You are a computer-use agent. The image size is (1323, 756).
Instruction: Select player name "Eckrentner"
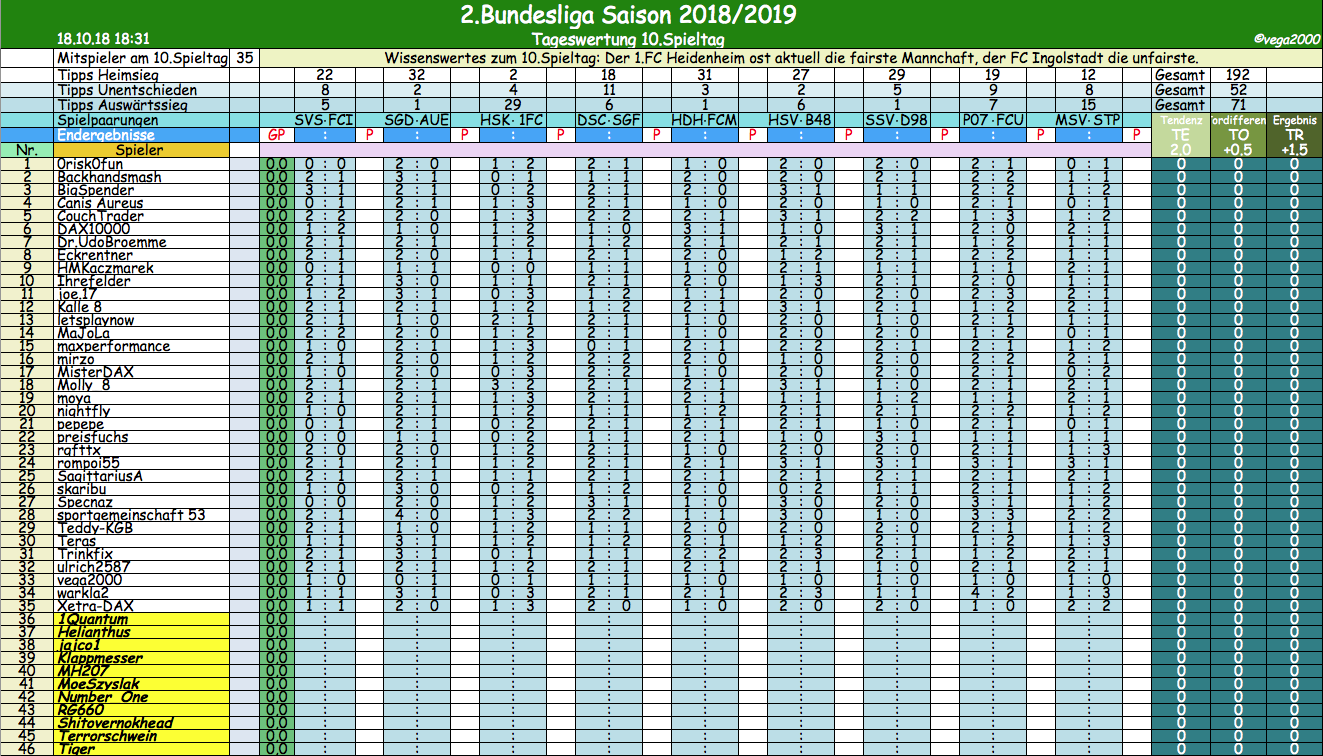coord(95,255)
